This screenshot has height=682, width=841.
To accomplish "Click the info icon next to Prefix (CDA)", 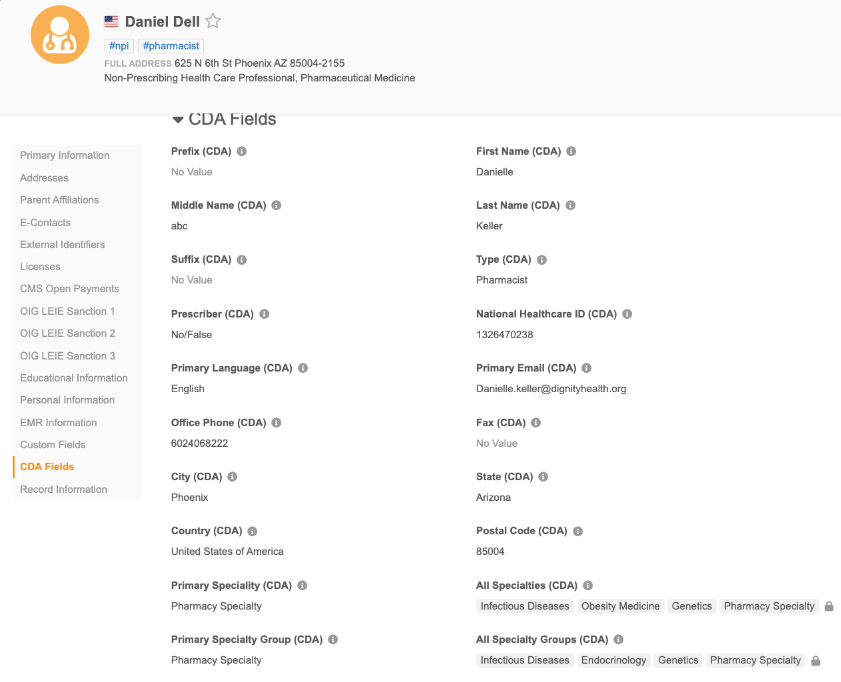I will click(x=242, y=152).
